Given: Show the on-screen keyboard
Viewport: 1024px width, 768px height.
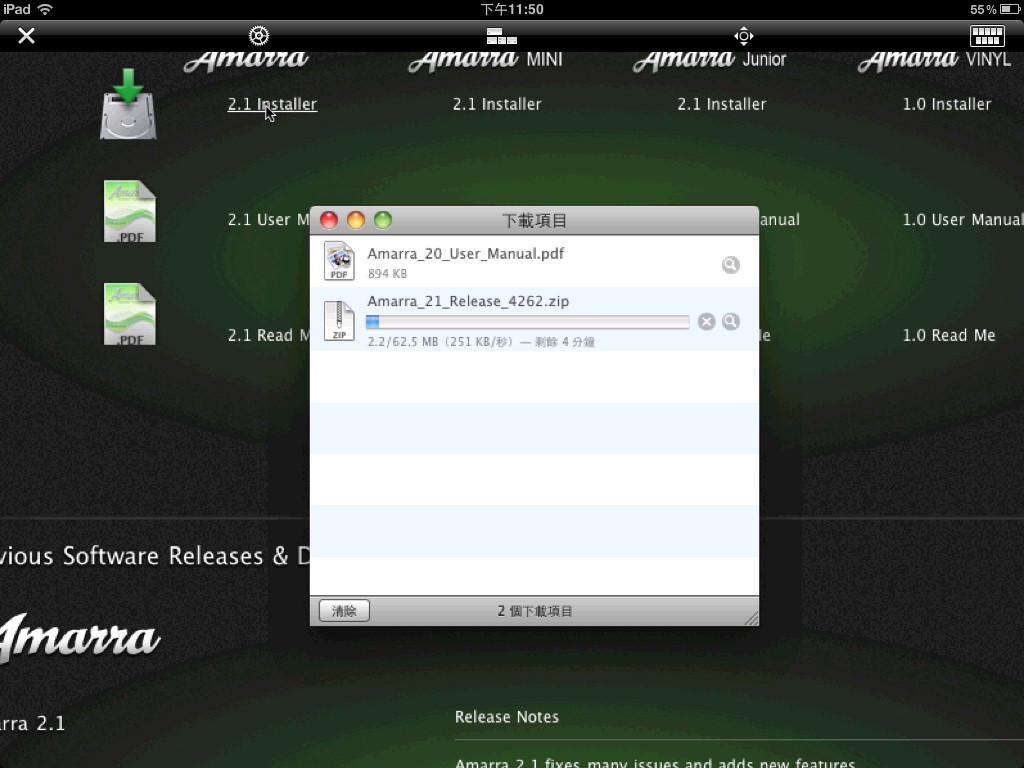Looking at the screenshot, I should [987, 35].
